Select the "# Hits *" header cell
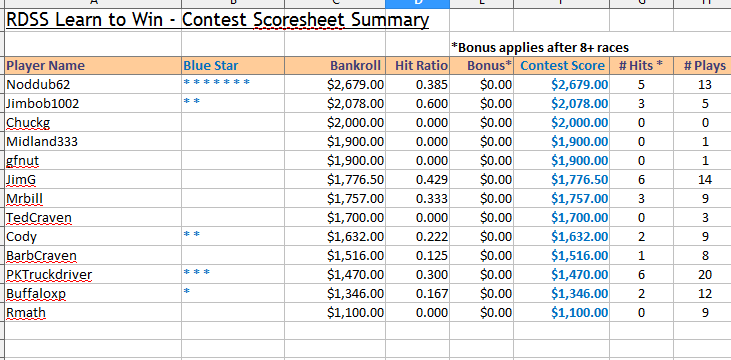 641,66
